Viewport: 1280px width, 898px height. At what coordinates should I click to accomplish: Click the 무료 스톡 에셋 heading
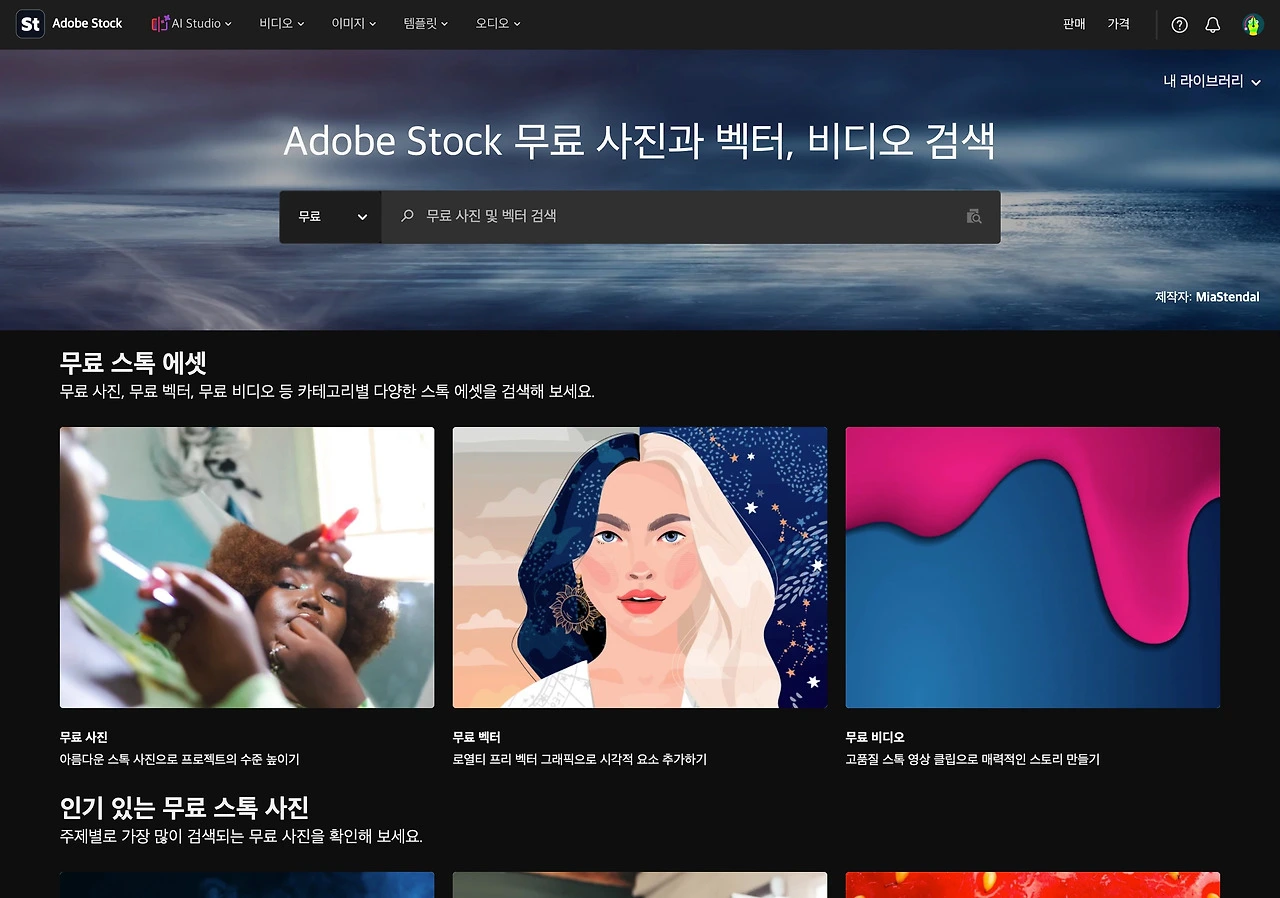[x=133, y=362]
